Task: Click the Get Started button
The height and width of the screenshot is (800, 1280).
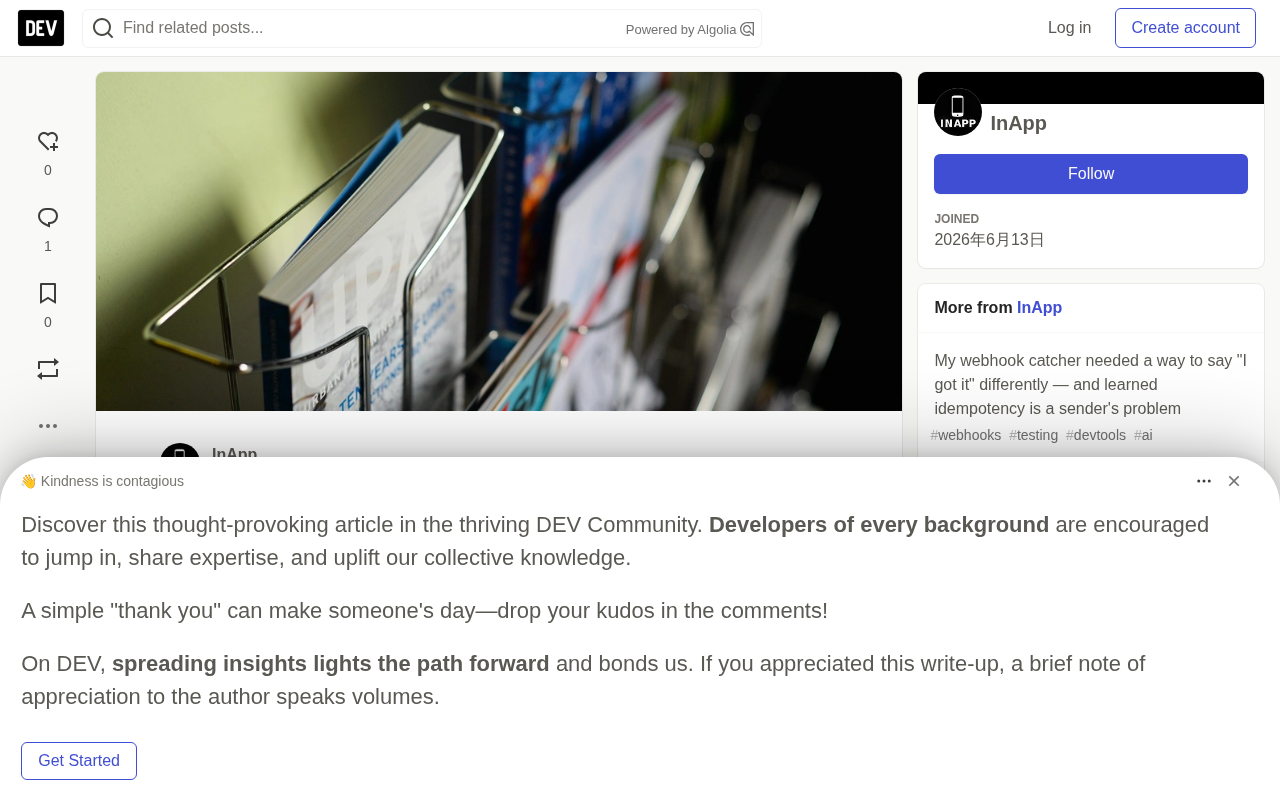Action: (x=79, y=761)
